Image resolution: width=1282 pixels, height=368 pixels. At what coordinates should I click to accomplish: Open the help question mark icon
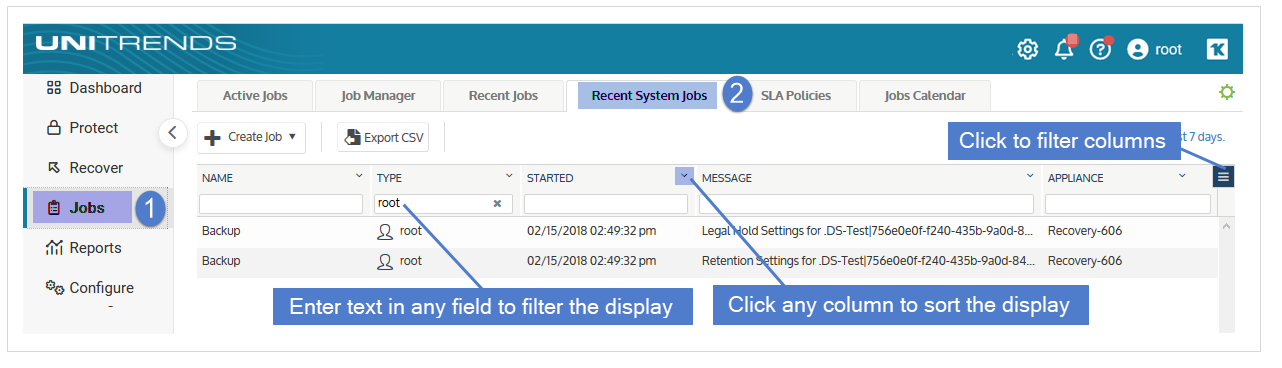(x=1101, y=49)
